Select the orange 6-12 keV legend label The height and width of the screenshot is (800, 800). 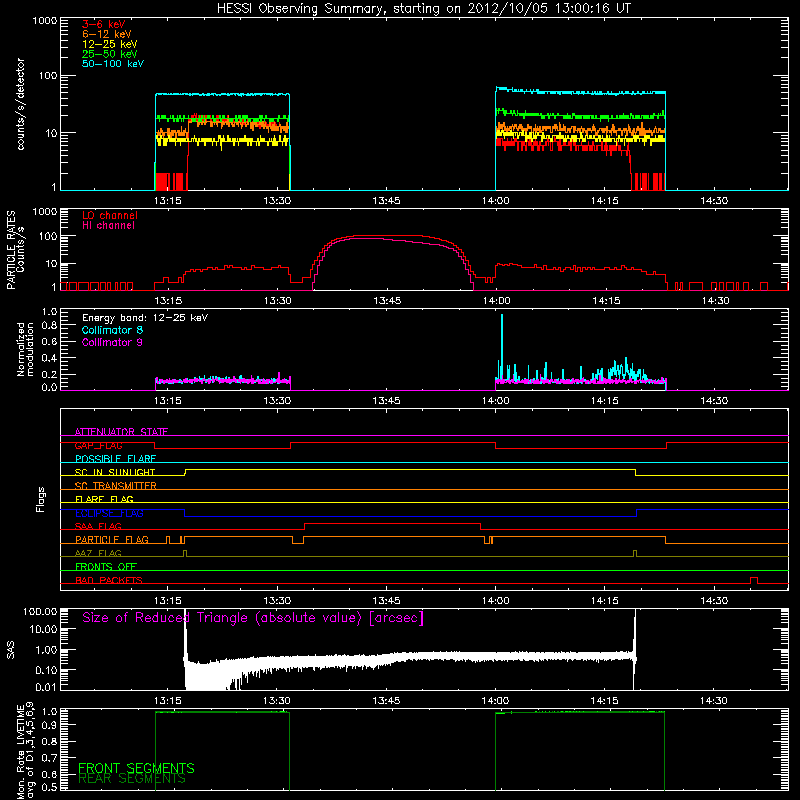click(x=107, y=34)
